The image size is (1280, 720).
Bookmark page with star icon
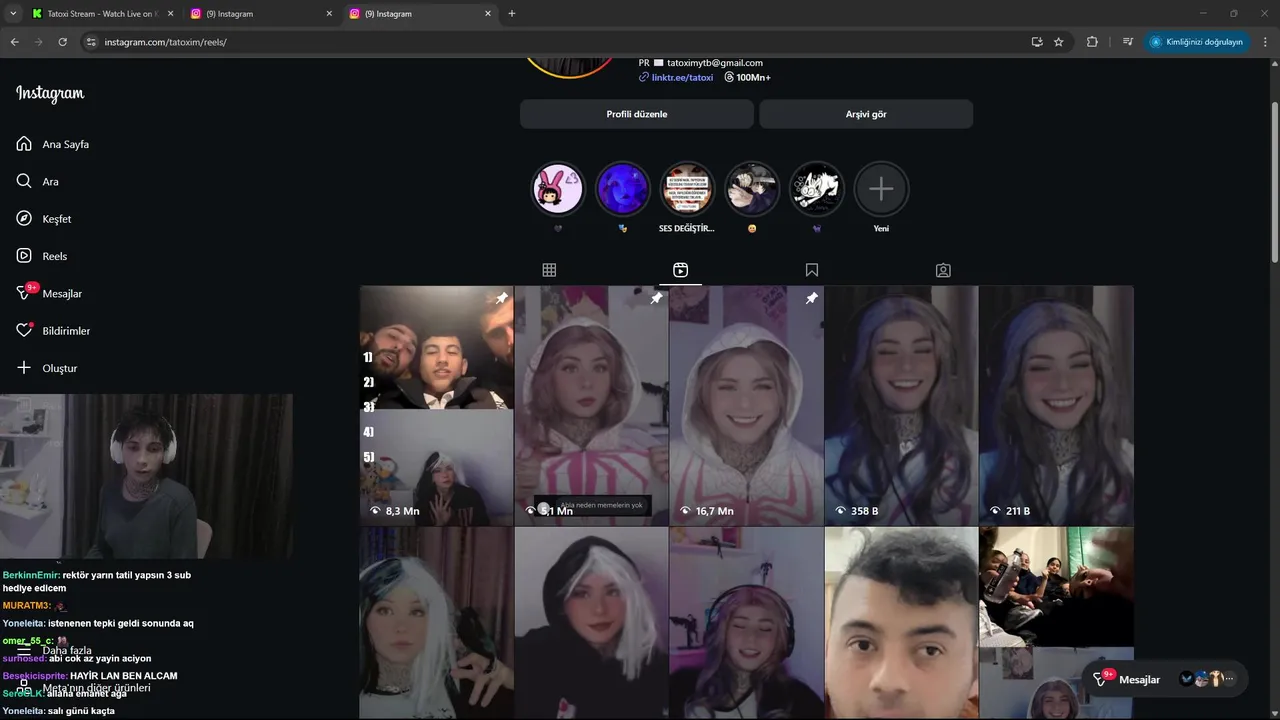click(1059, 42)
